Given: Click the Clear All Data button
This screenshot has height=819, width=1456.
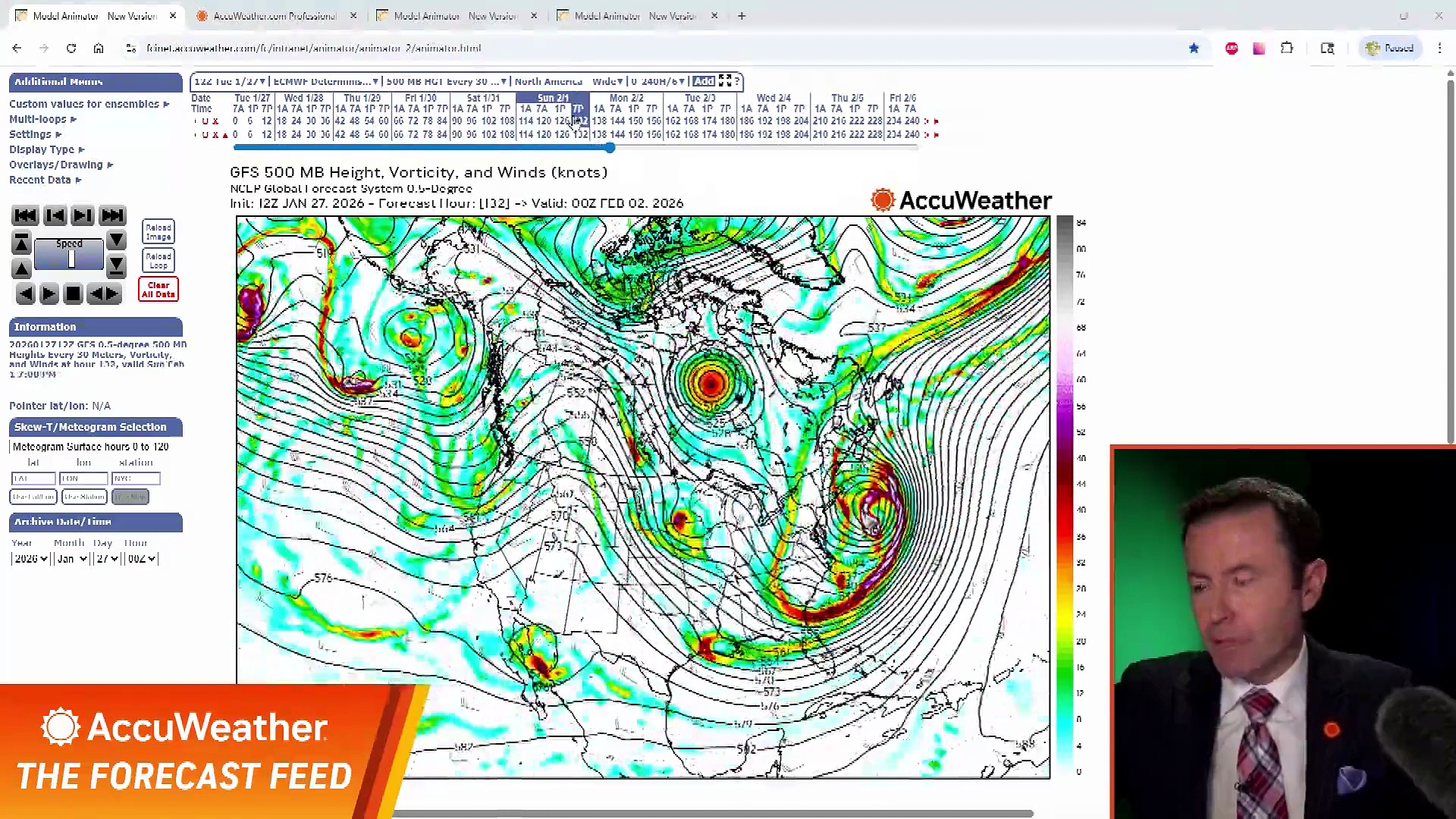Looking at the screenshot, I should tap(158, 289).
